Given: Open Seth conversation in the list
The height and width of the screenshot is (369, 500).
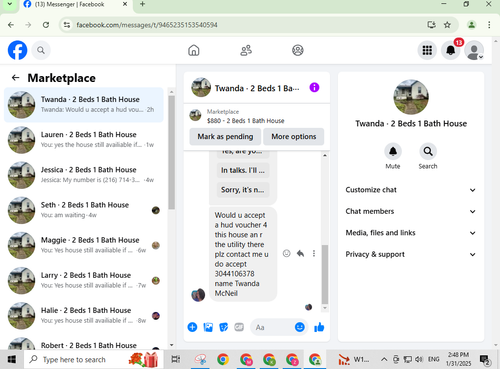Looking at the screenshot, I should 84,210.
